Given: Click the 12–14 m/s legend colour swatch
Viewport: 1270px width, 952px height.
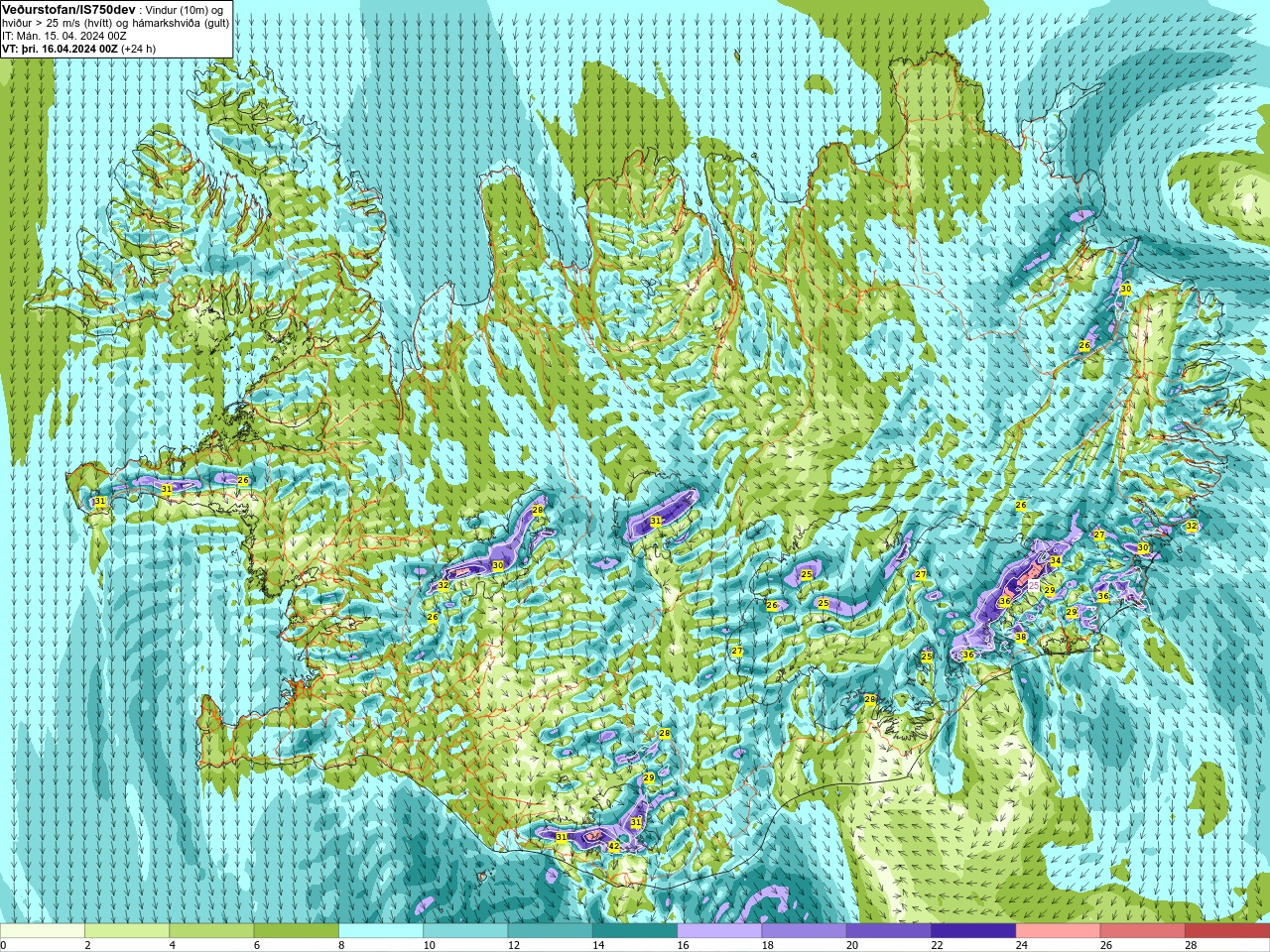Looking at the screenshot, I should click(550, 931).
